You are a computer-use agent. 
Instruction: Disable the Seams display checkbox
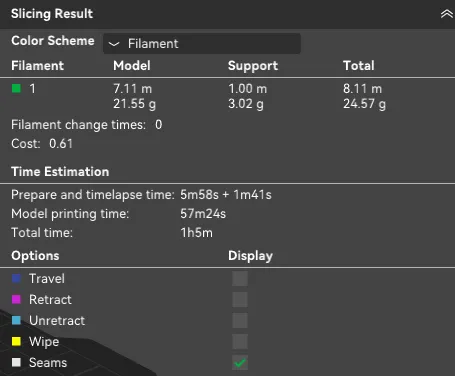point(240,362)
